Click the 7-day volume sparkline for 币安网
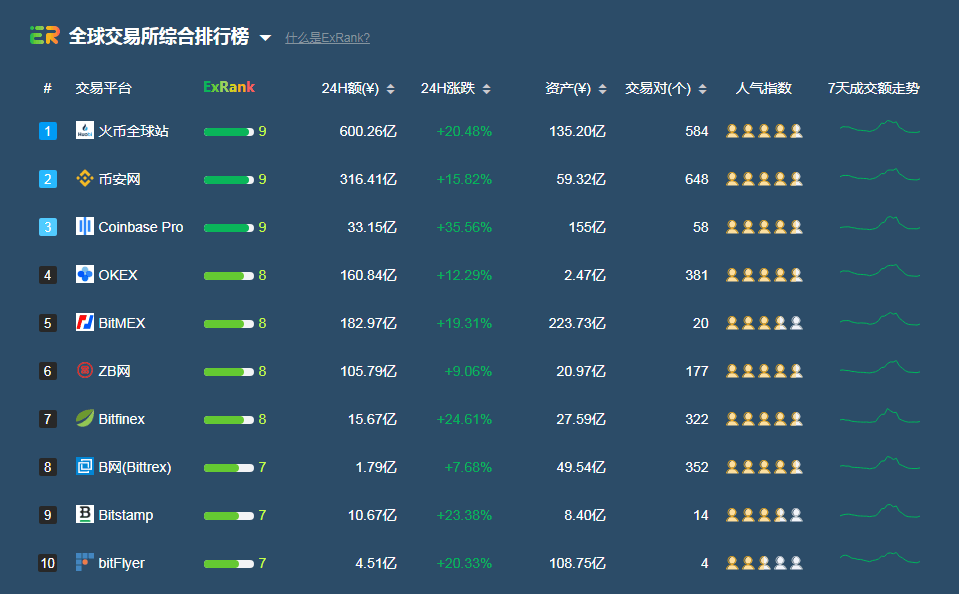The width and height of the screenshot is (959, 594). (879, 178)
